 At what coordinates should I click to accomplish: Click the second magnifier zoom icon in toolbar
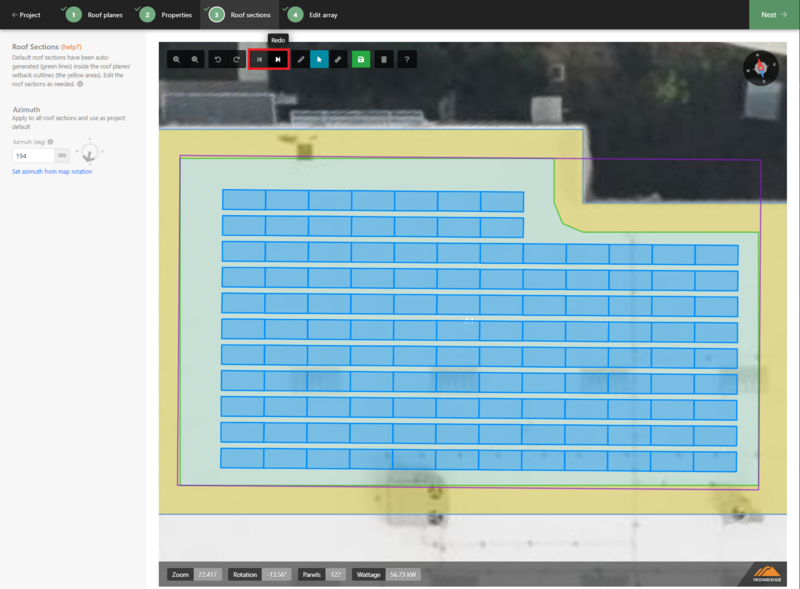click(x=196, y=60)
